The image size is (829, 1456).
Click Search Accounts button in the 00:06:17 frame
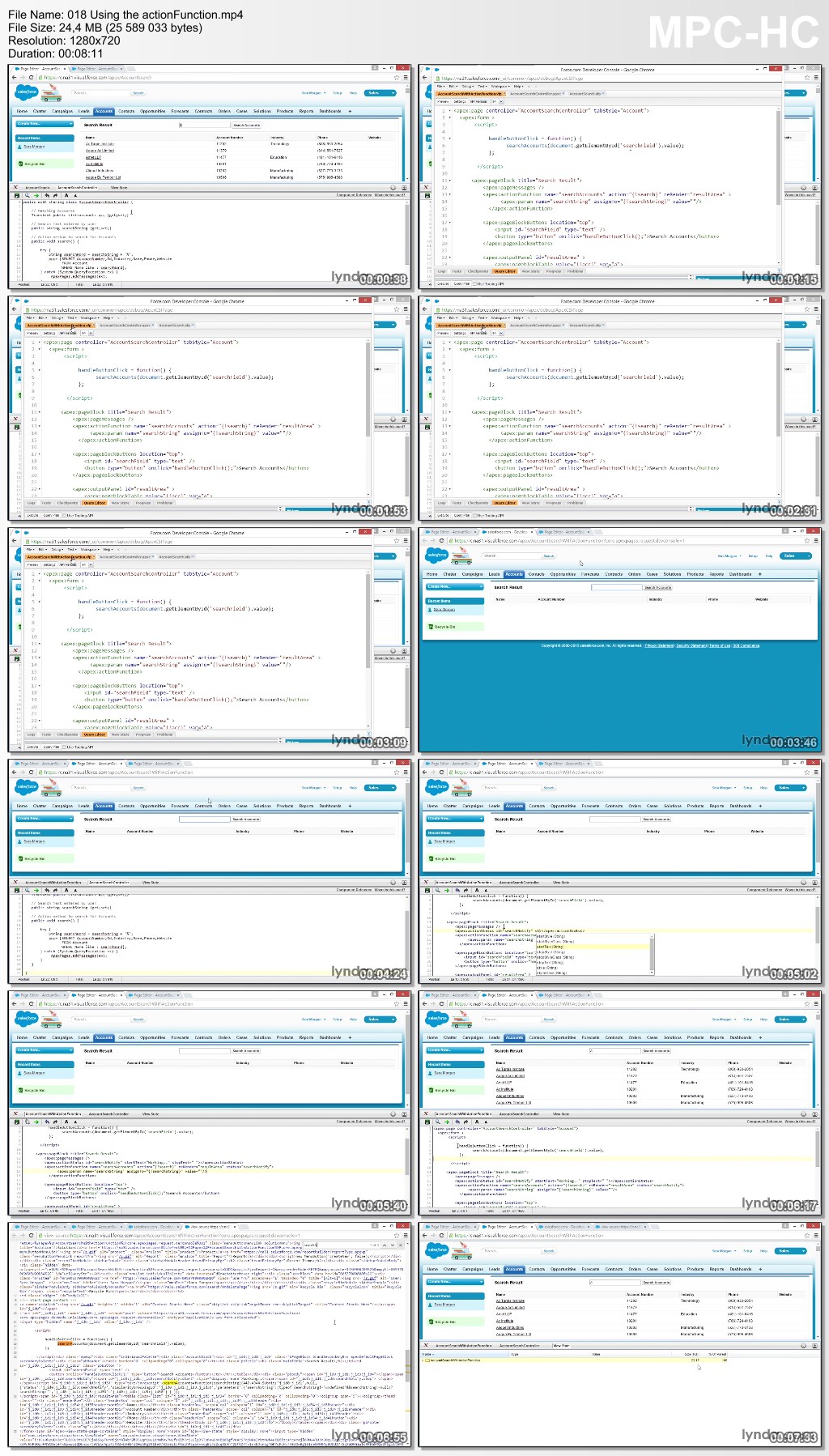pyautogui.click(x=657, y=1051)
